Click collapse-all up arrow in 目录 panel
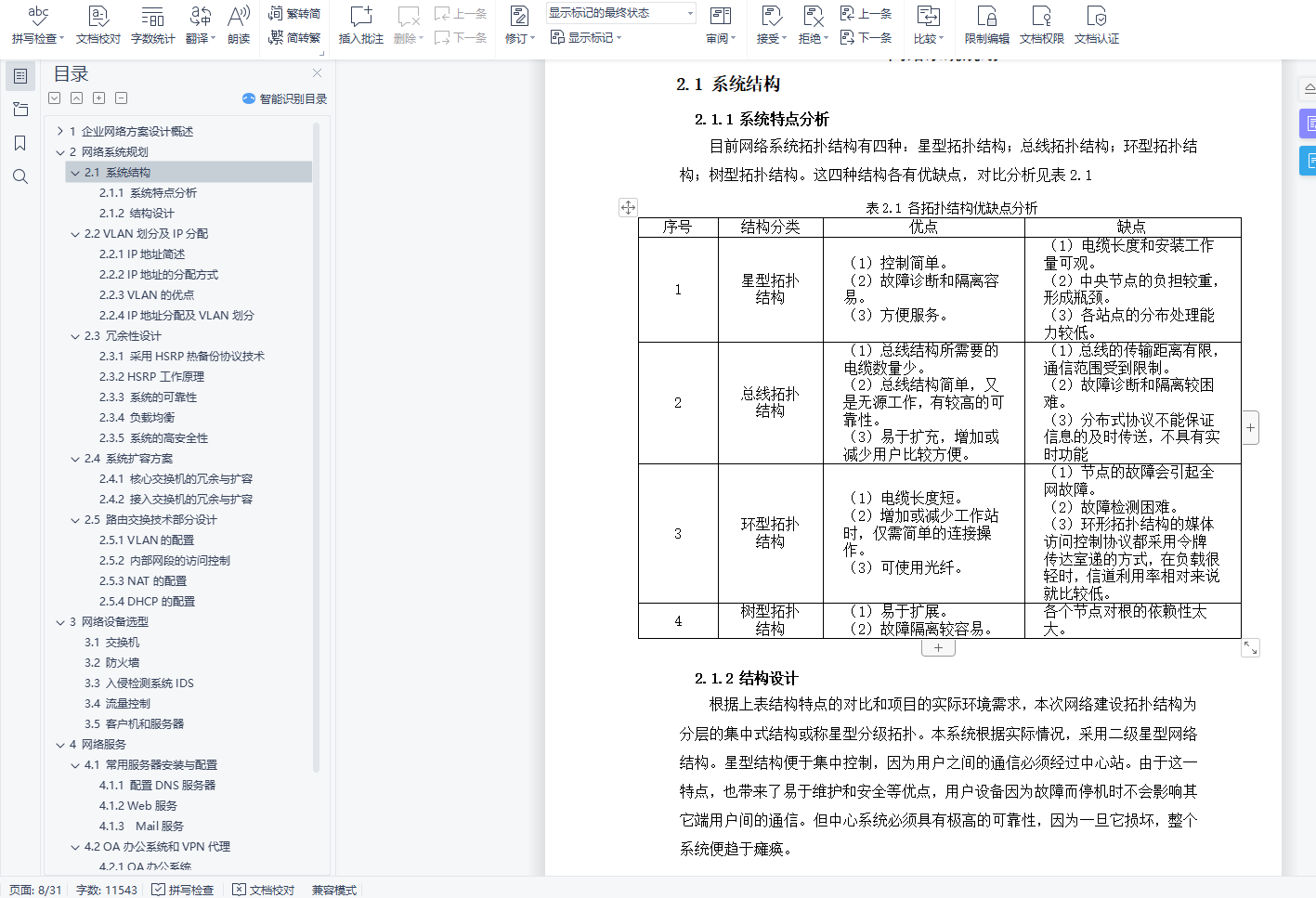This screenshot has width=1316, height=898. (77, 98)
